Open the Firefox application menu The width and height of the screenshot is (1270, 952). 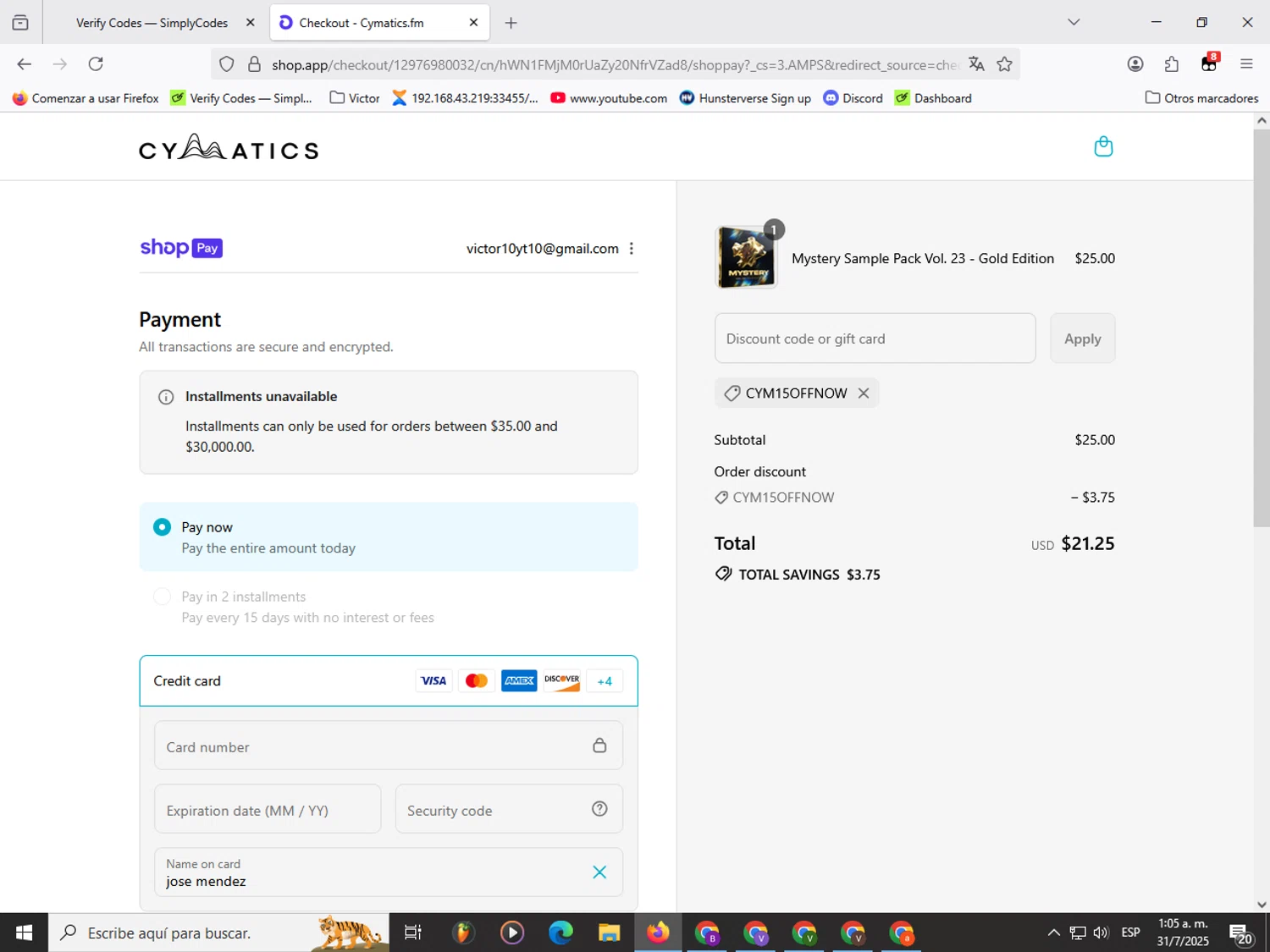click(1246, 64)
